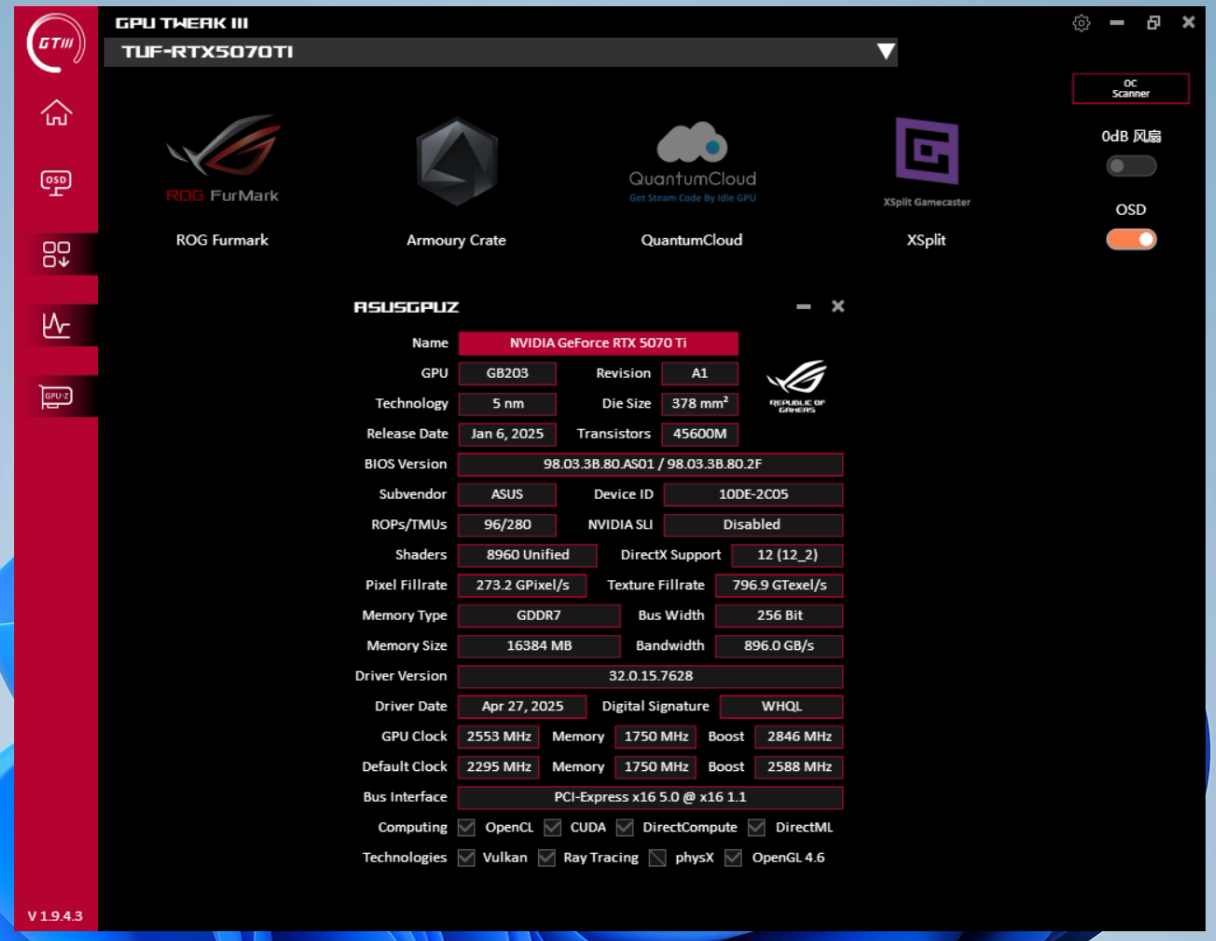Expand the TUF-RTX5070TI GPU dropdown
Viewport: 1216px width, 941px height.
pos(885,52)
